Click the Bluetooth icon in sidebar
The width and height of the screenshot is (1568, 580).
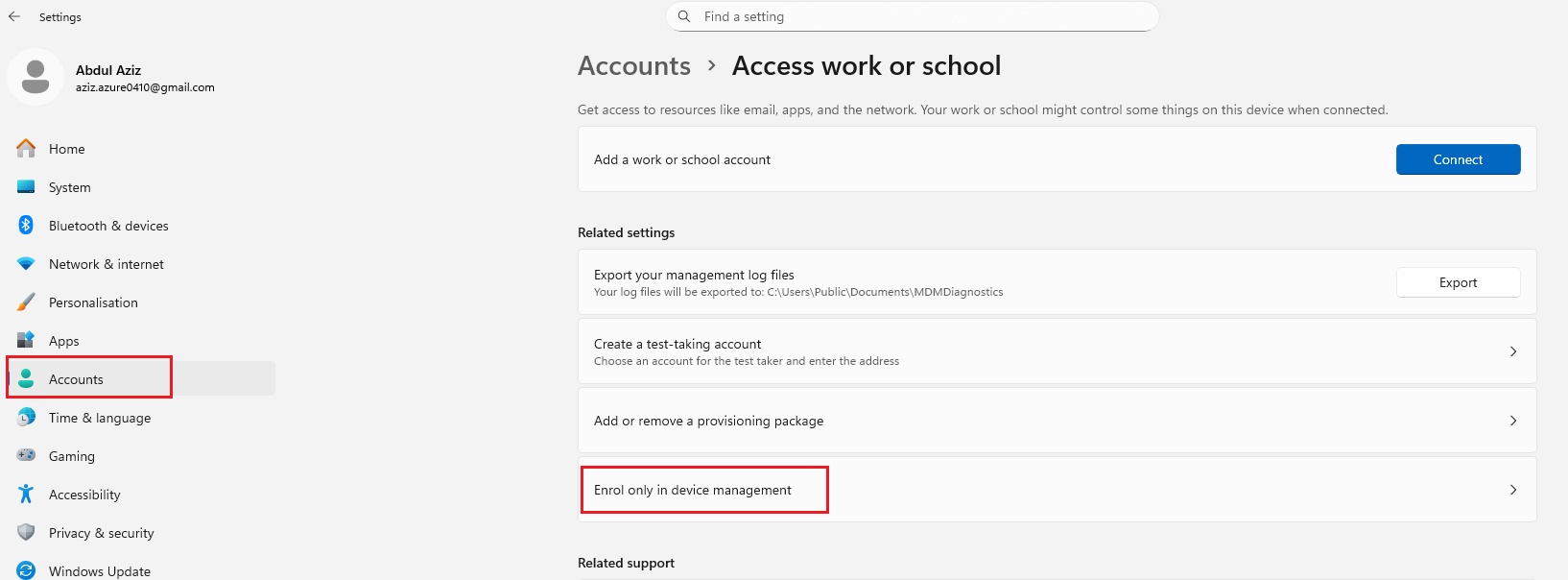tap(26, 226)
